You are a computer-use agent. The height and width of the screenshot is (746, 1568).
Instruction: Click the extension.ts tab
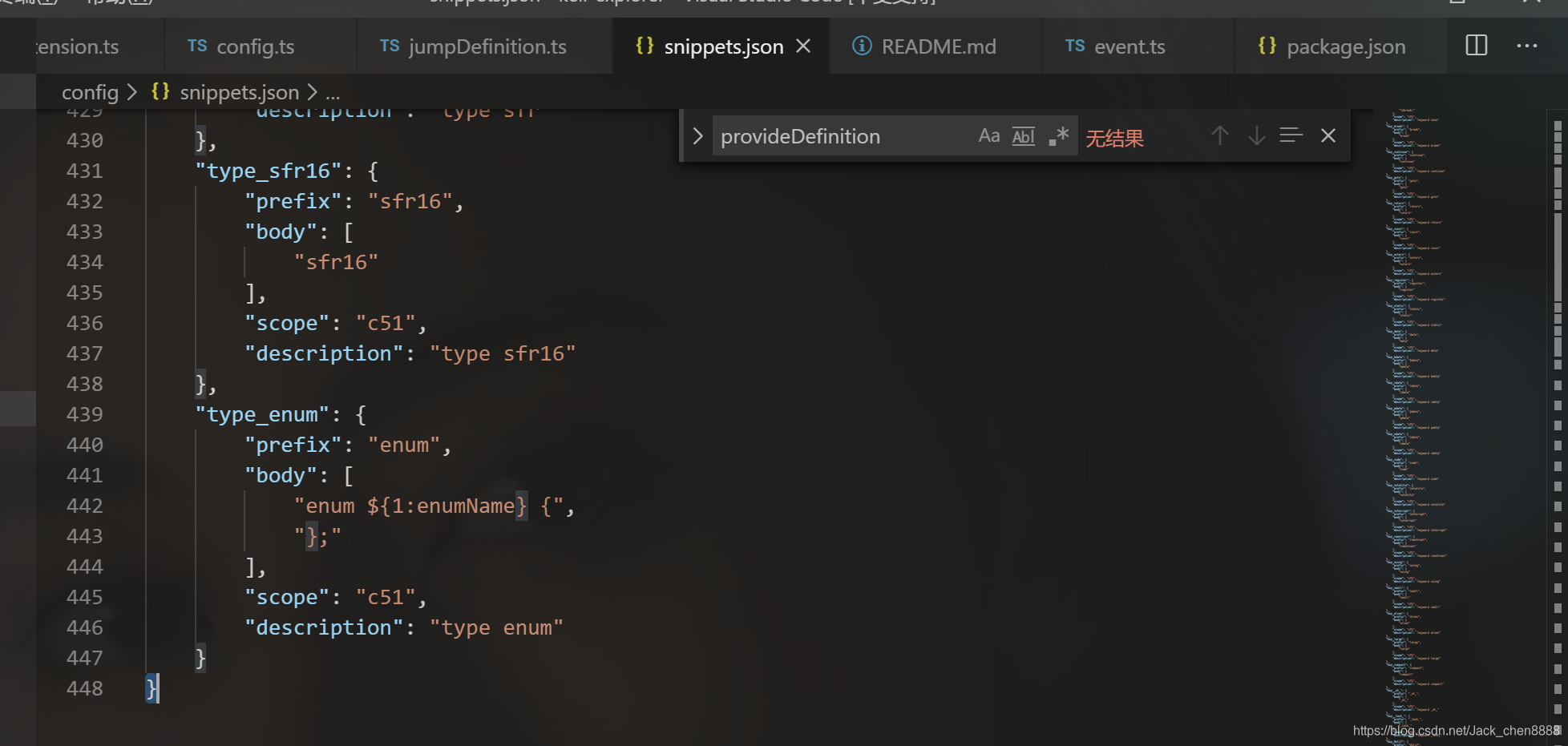79,46
